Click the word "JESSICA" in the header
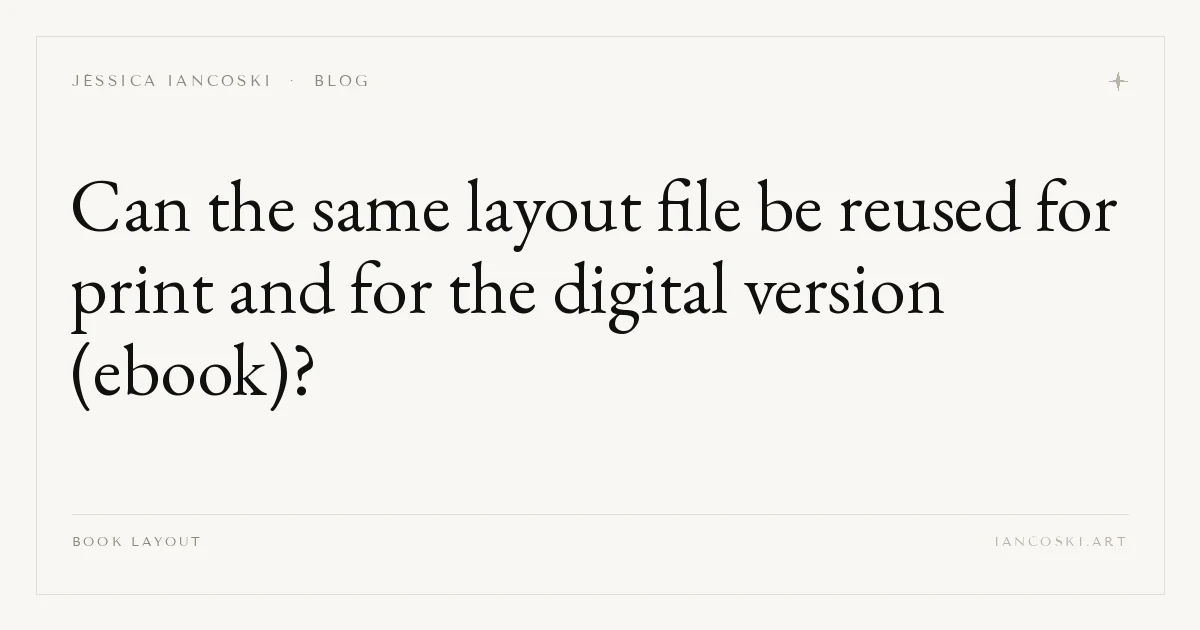This screenshot has width=1200, height=630. (x=114, y=81)
